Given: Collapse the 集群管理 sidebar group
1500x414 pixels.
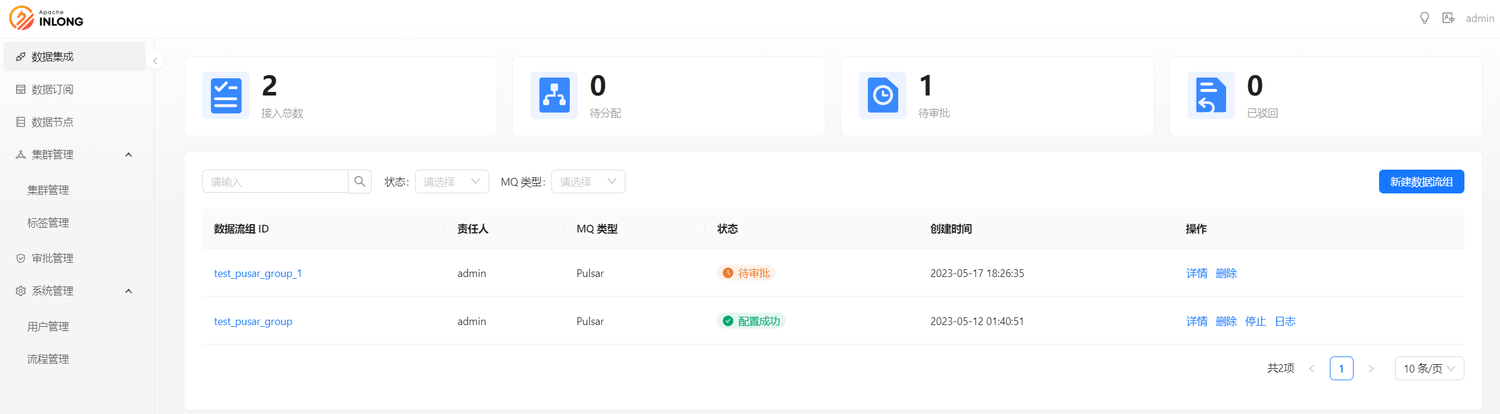Looking at the screenshot, I should tap(128, 155).
